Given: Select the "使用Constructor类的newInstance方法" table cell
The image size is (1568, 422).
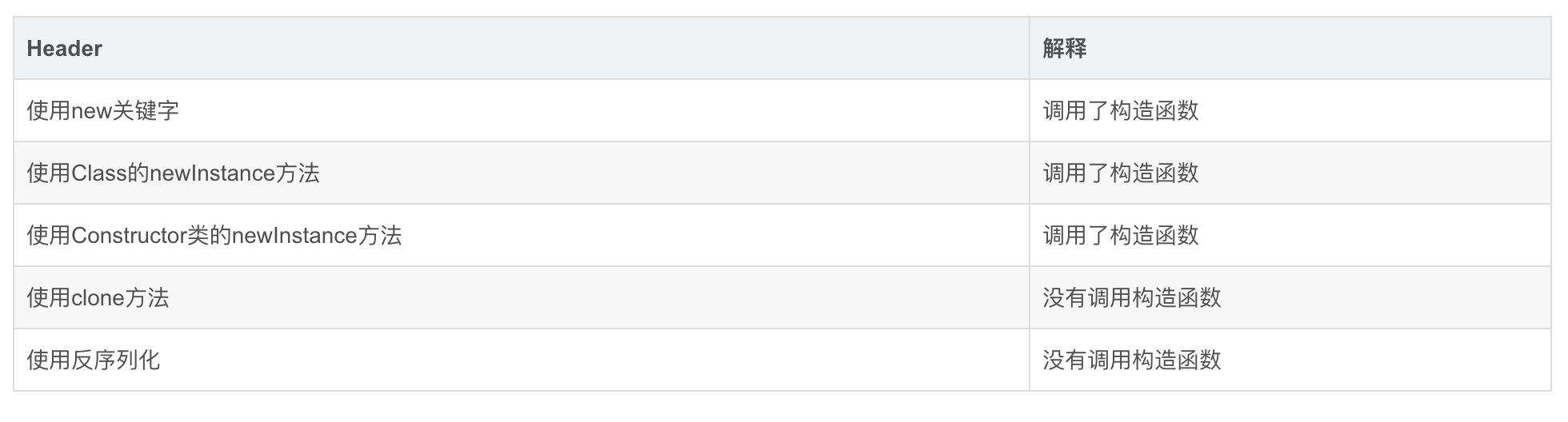Looking at the screenshot, I should (x=214, y=235).
